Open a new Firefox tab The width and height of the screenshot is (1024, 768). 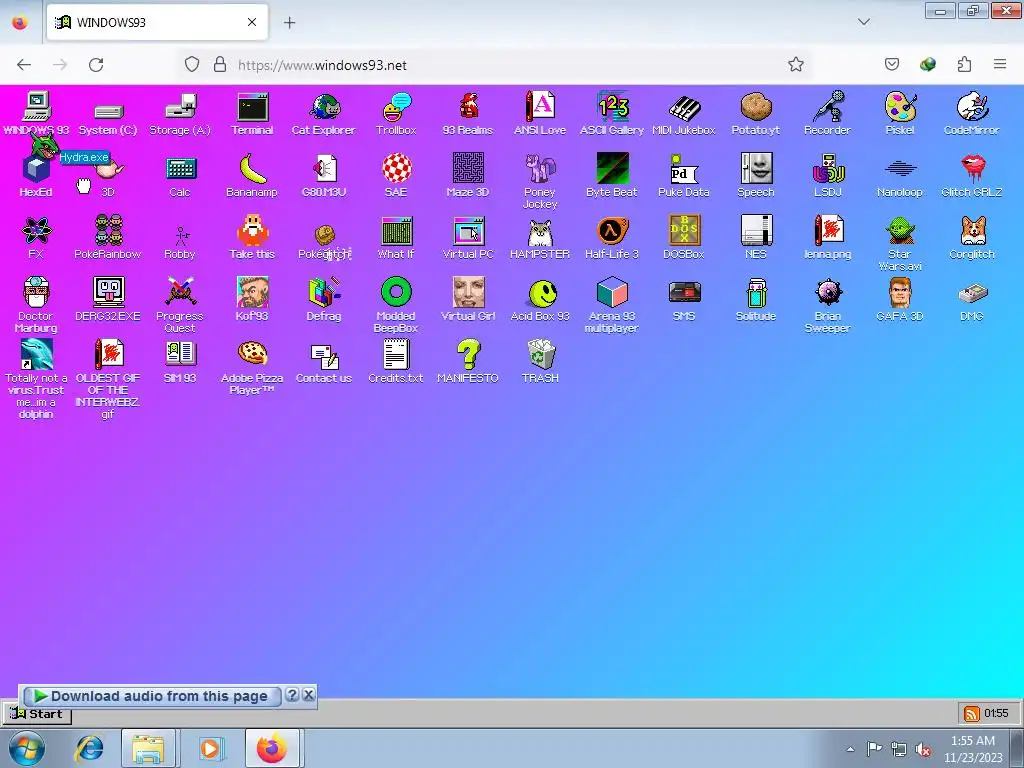(x=289, y=22)
